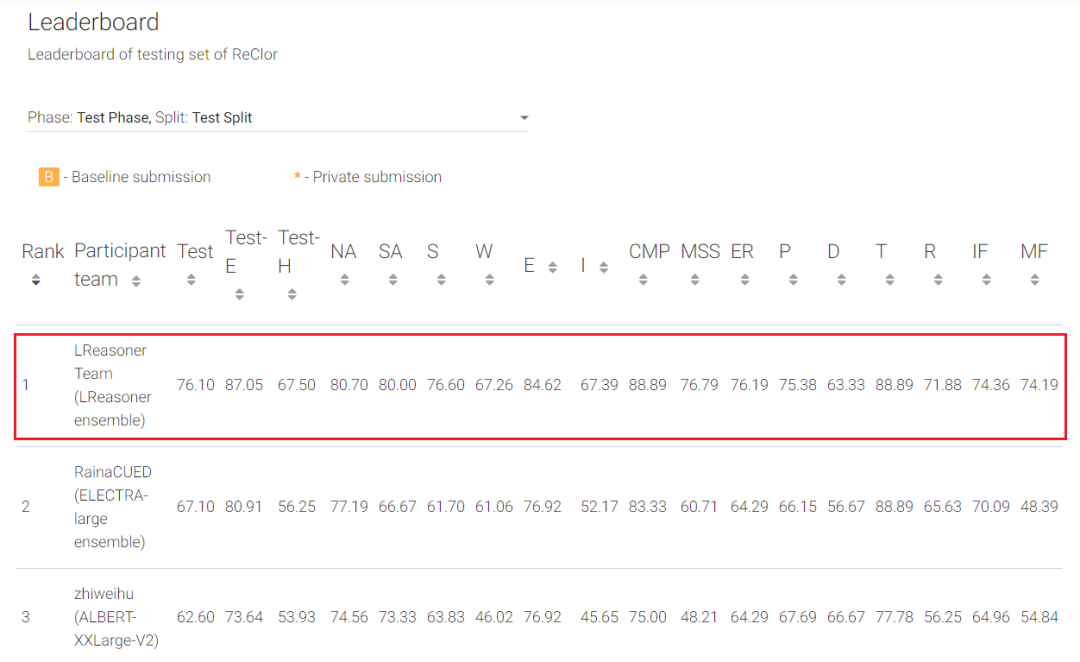The width and height of the screenshot is (1080, 662).
Task: Sort leaderboard by Rank column arrows
Action: (x=37, y=281)
